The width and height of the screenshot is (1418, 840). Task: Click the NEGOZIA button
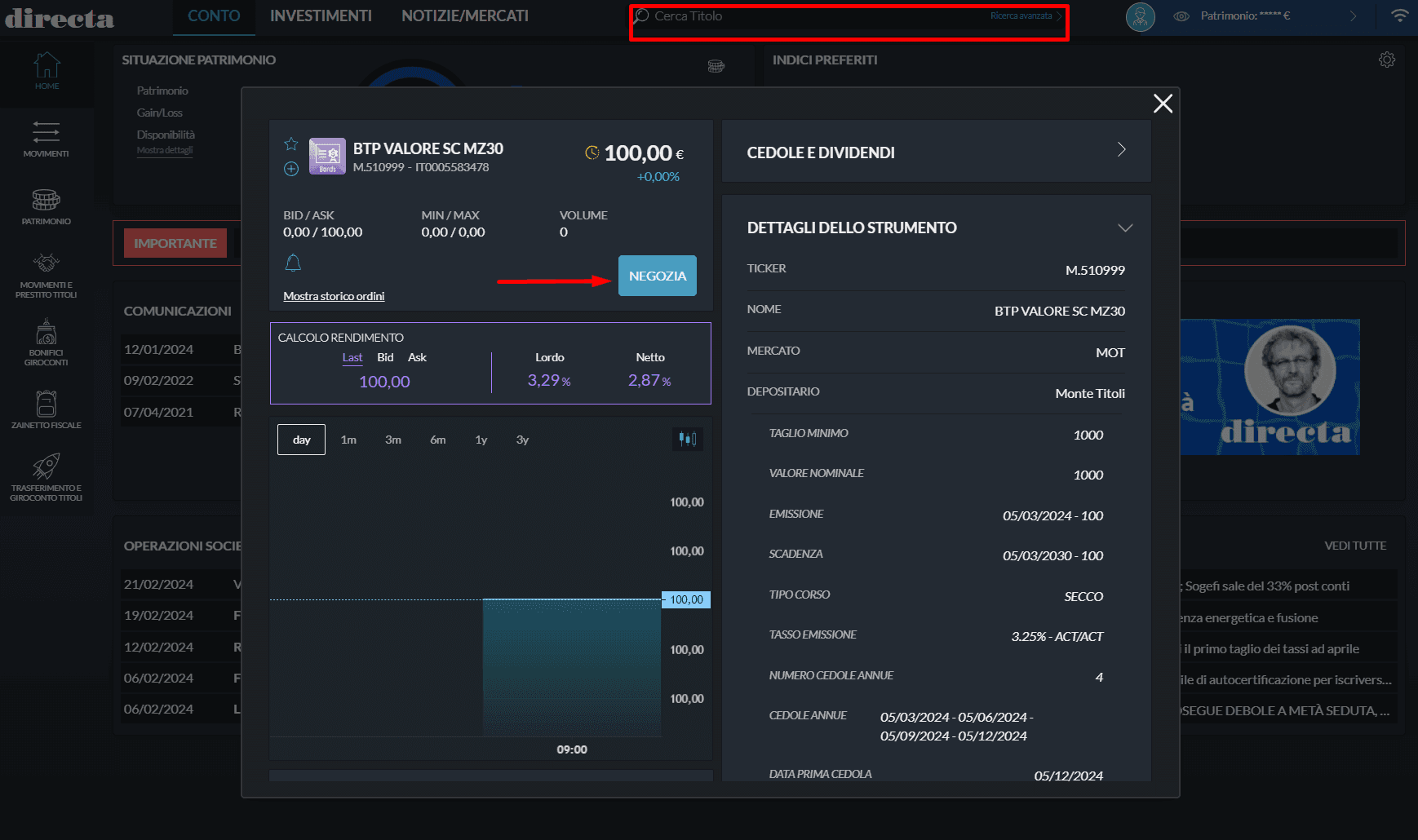pyautogui.click(x=657, y=276)
